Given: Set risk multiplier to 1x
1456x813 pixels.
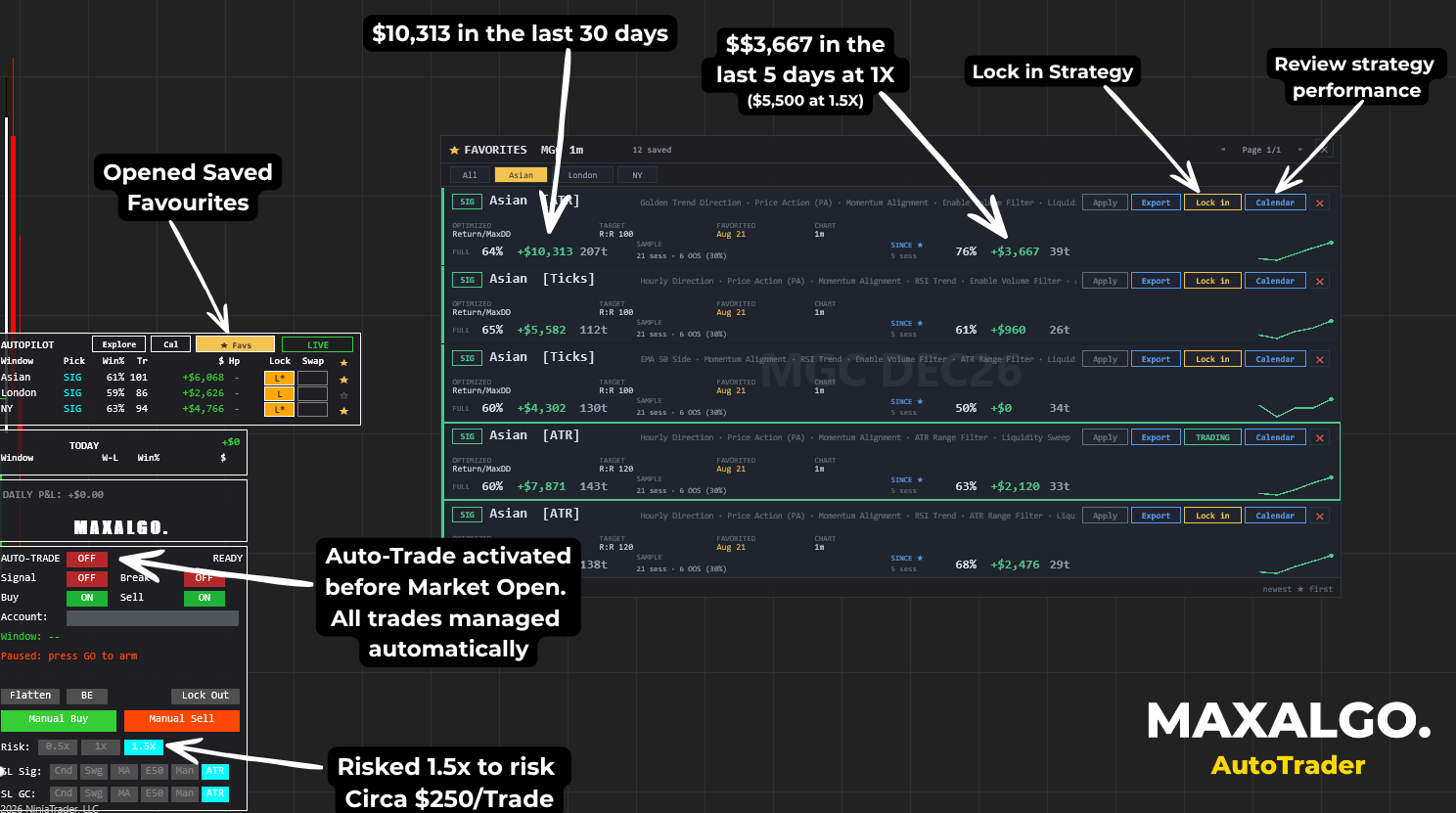Looking at the screenshot, I should [x=101, y=746].
